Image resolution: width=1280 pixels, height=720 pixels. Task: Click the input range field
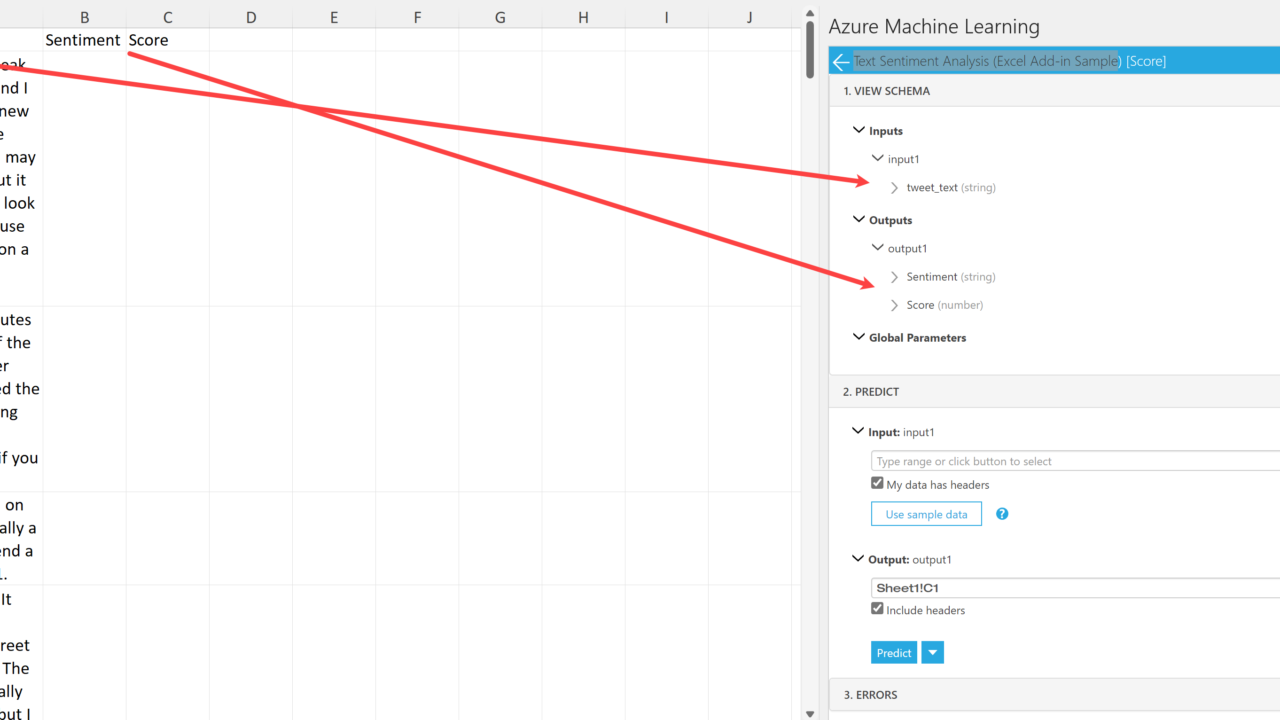point(1075,461)
